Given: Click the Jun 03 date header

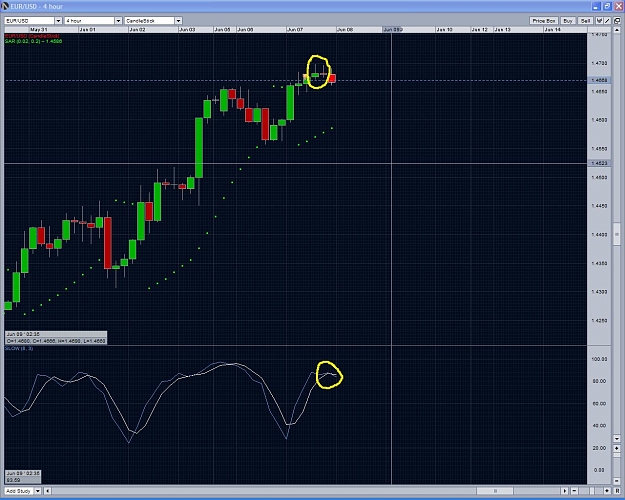Looking at the screenshot, I should (x=187, y=30).
